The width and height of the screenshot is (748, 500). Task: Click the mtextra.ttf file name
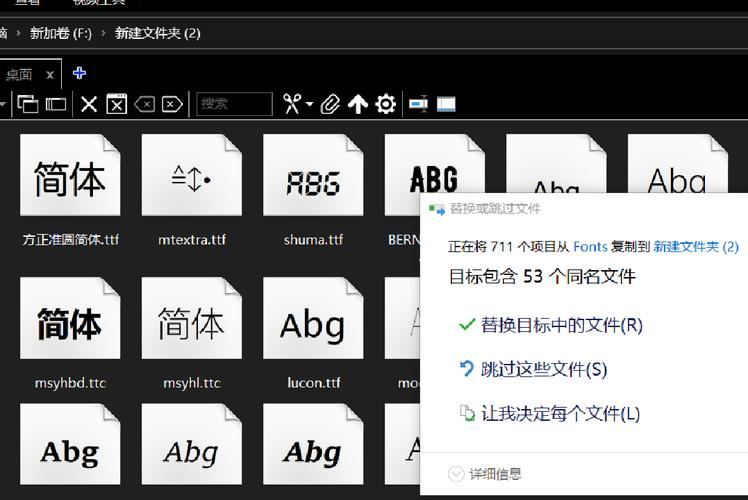192,240
